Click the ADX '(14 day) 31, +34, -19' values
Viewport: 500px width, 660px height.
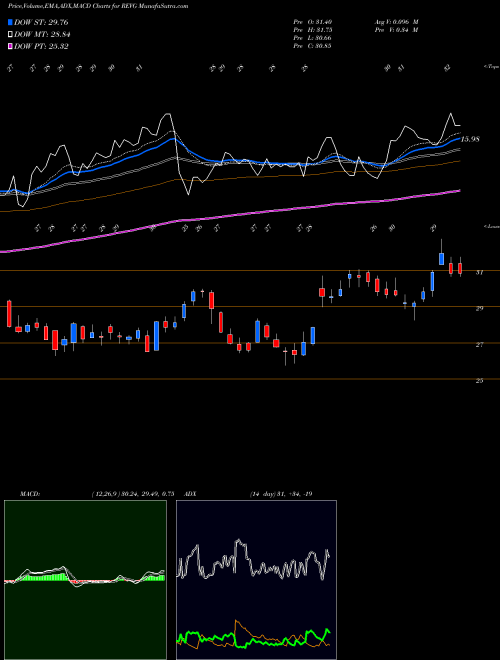click(281, 494)
